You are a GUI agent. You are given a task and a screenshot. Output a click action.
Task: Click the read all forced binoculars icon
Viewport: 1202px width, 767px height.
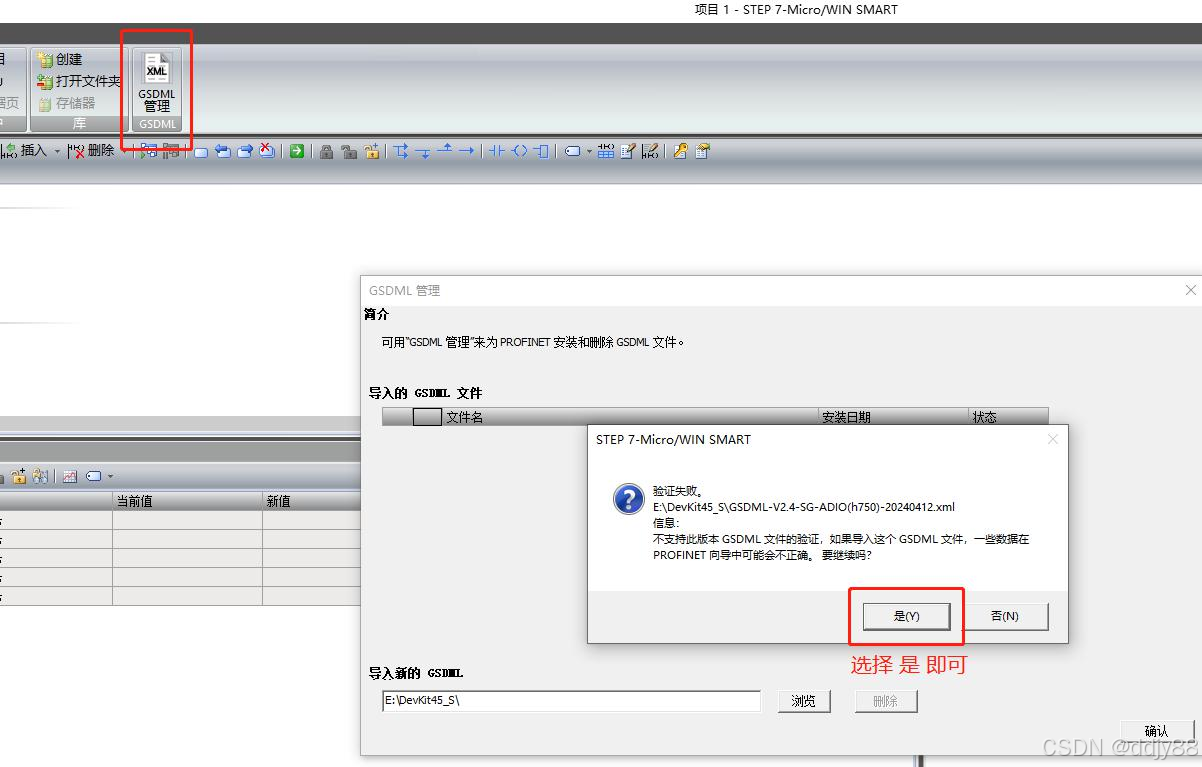tap(40, 476)
